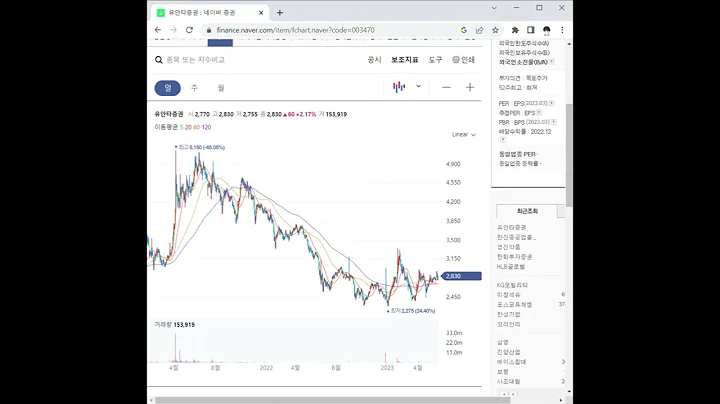Click the browser address bar URL
Viewport: 720px width, 404px height.
pos(295,30)
